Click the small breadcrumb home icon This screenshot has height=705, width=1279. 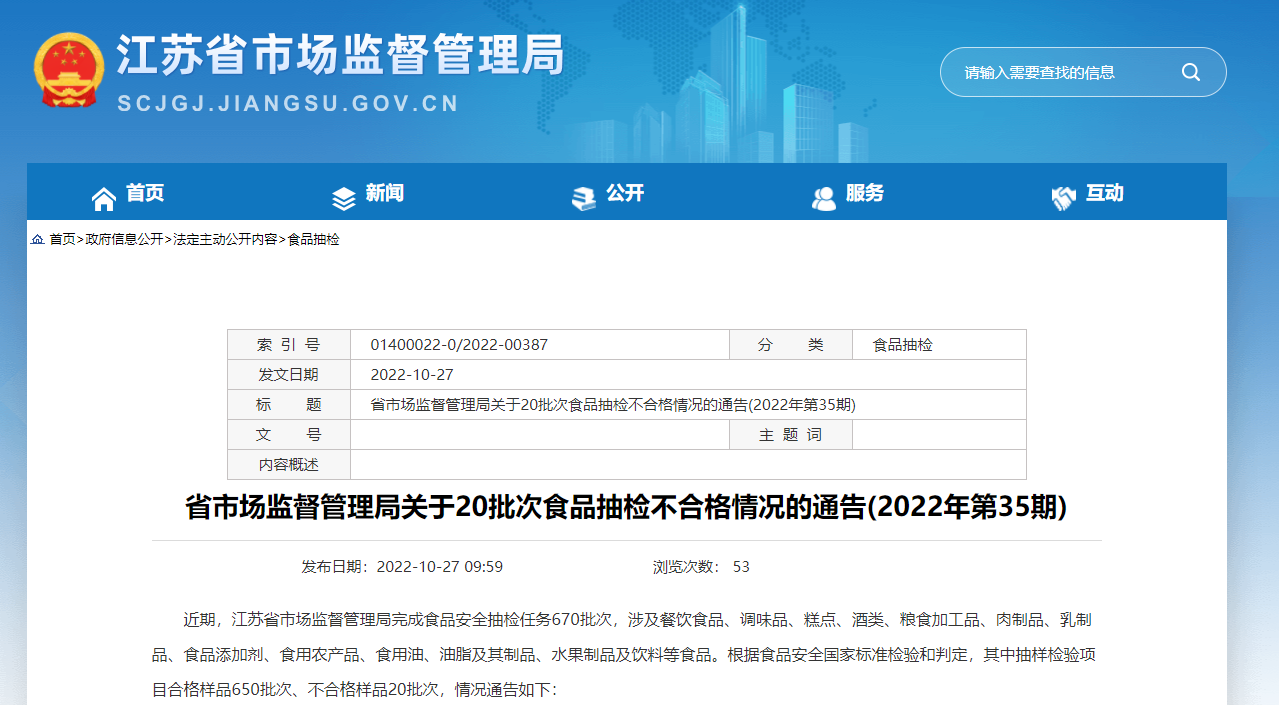point(37,240)
